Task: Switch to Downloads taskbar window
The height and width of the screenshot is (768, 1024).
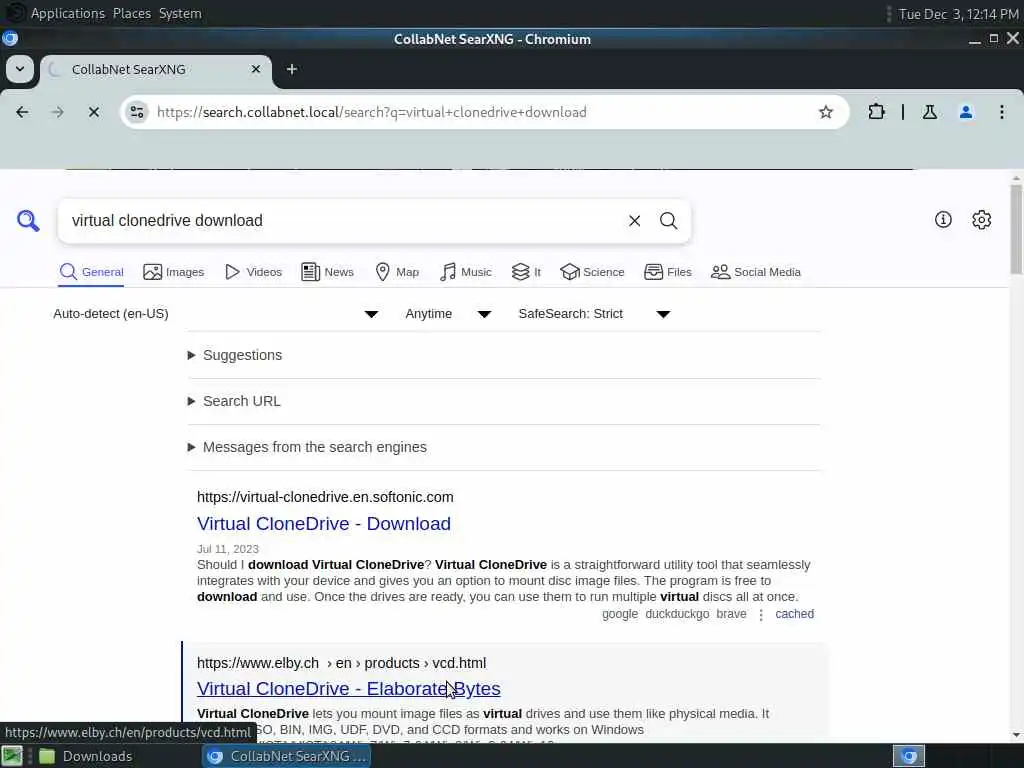Action: click(86, 756)
